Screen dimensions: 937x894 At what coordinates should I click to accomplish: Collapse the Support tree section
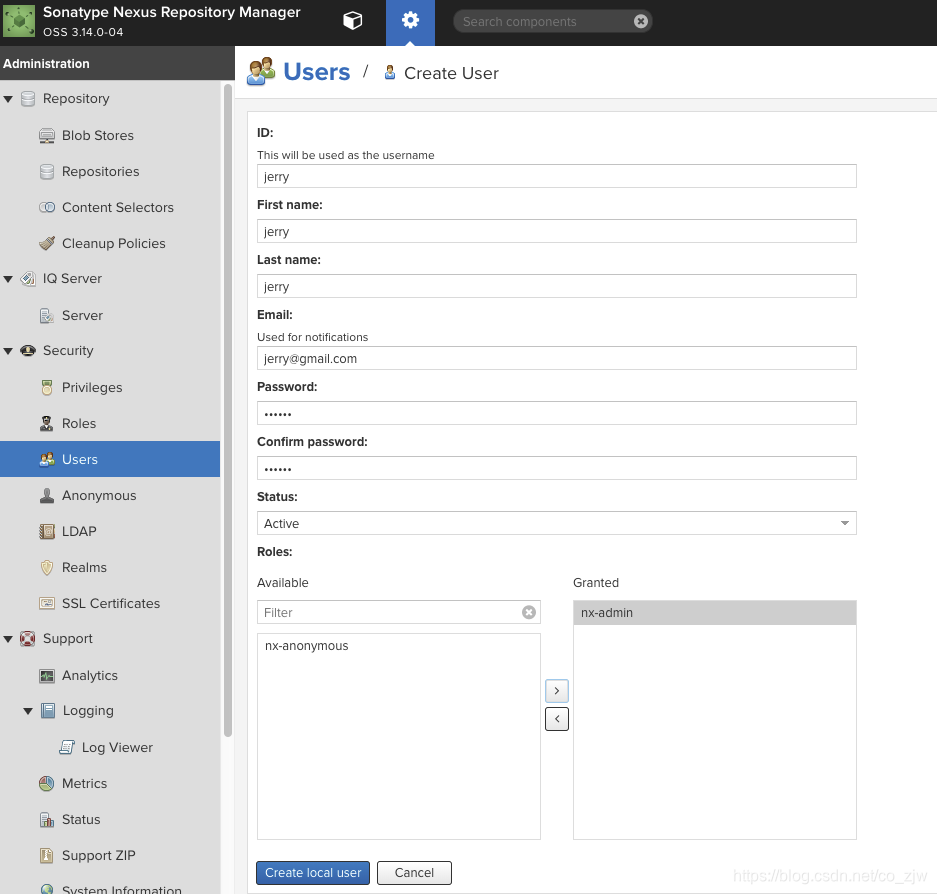click(8, 639)
